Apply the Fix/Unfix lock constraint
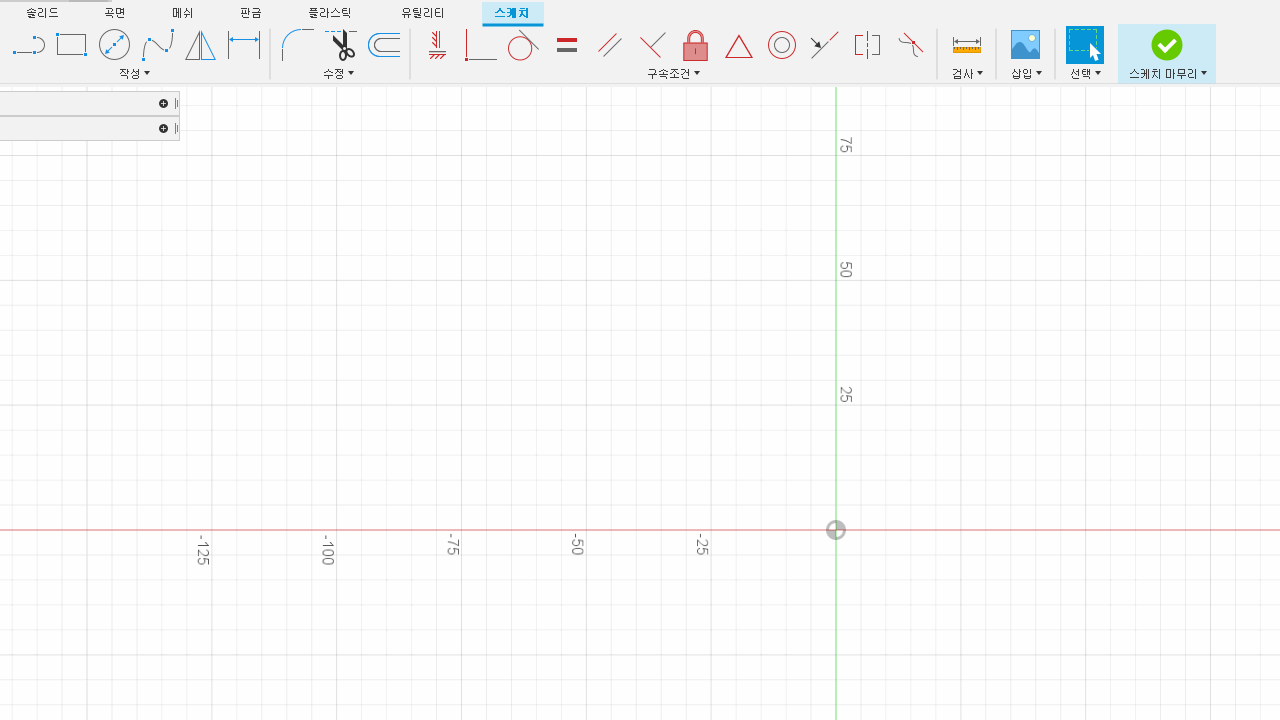This screenshot has width=1280, height=720. (696, 45)
